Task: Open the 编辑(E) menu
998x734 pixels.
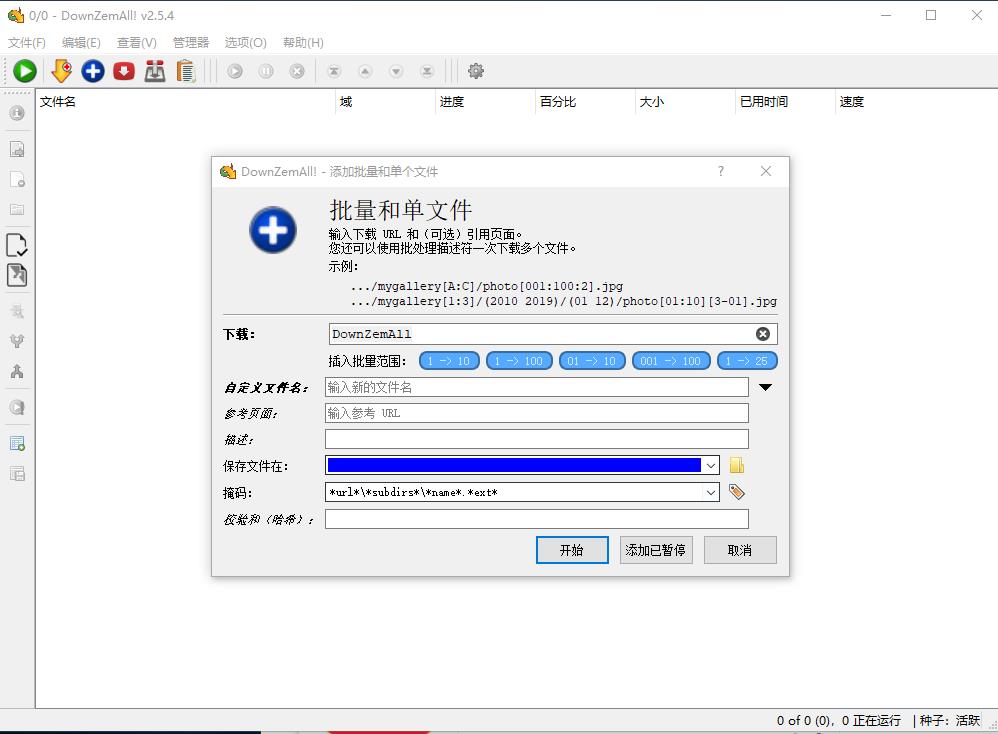Action: click(x=81, y=43)
